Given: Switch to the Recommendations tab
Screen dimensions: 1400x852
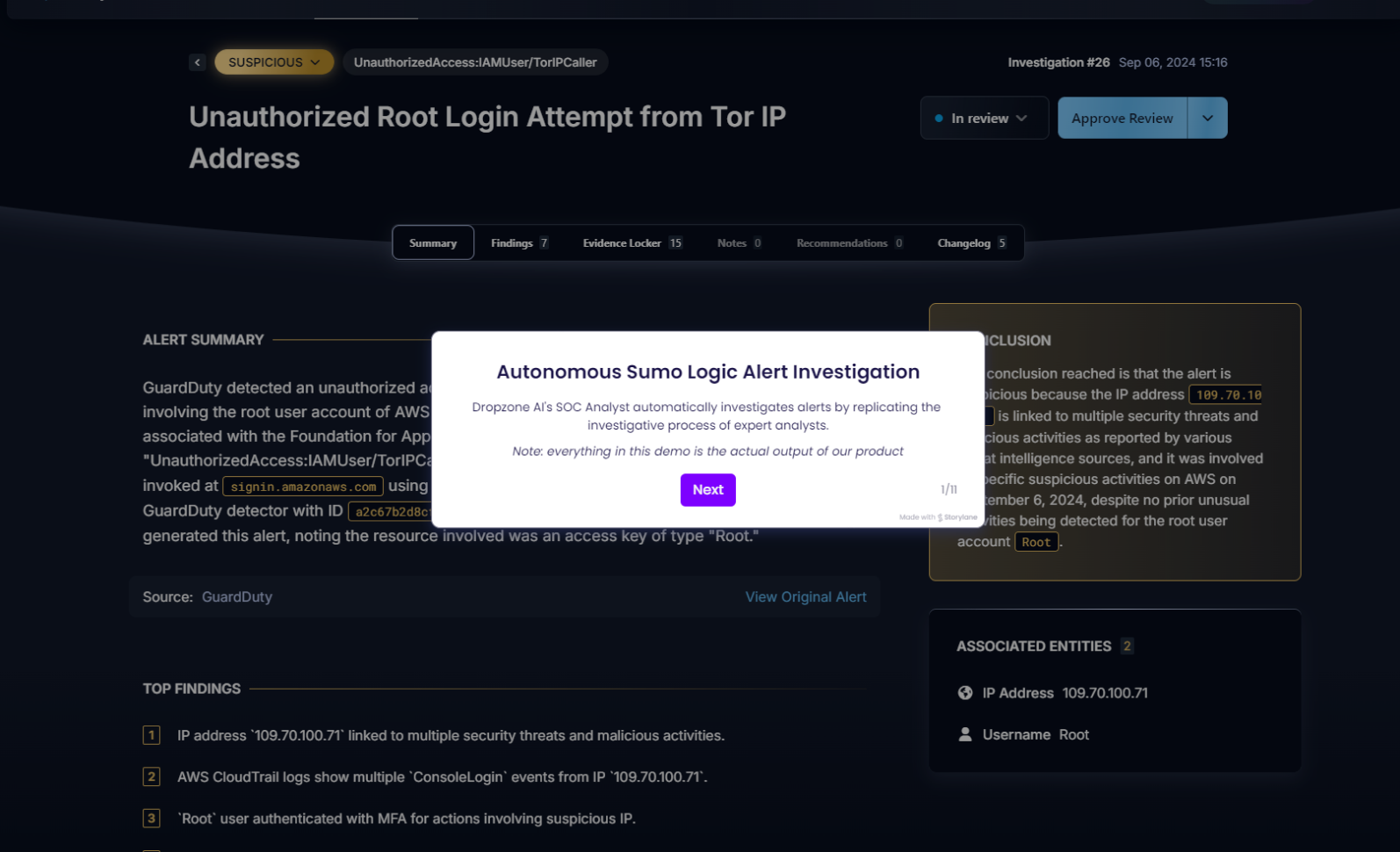Looking at the screenshot, I should [849, 242].
